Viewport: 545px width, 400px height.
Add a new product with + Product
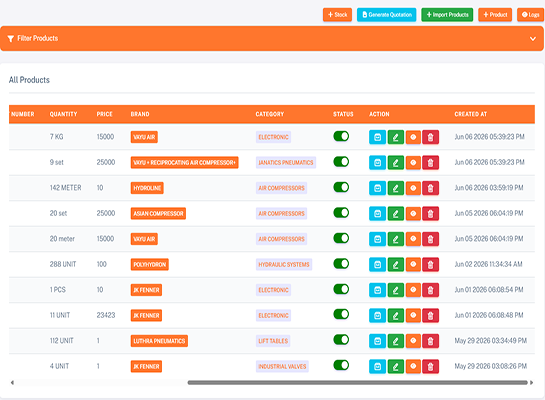click(495, 15)
